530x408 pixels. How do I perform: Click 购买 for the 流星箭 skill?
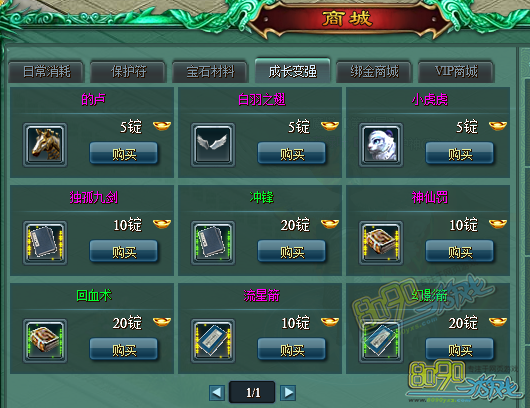tap(292, 350)
